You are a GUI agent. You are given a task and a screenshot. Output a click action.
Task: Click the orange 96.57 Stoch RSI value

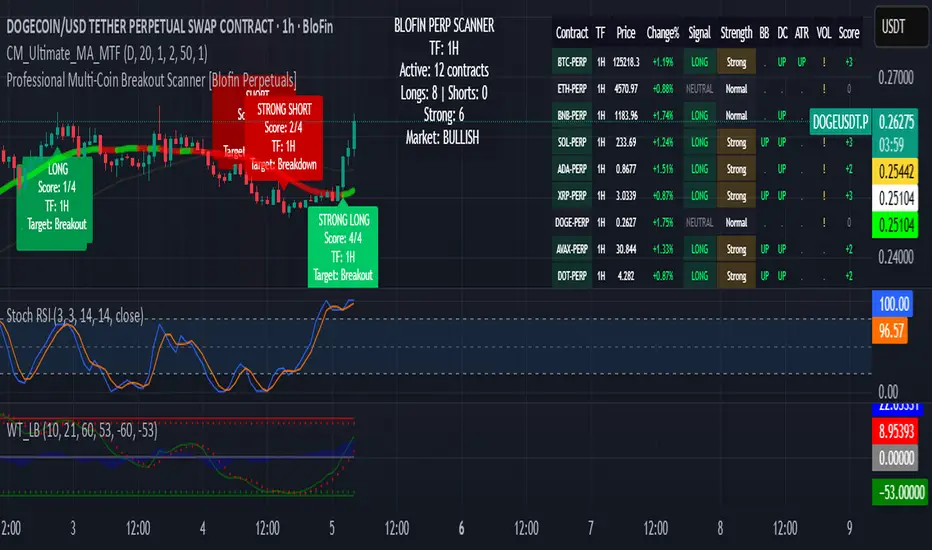pyautogui.click(x=890, y=331)
